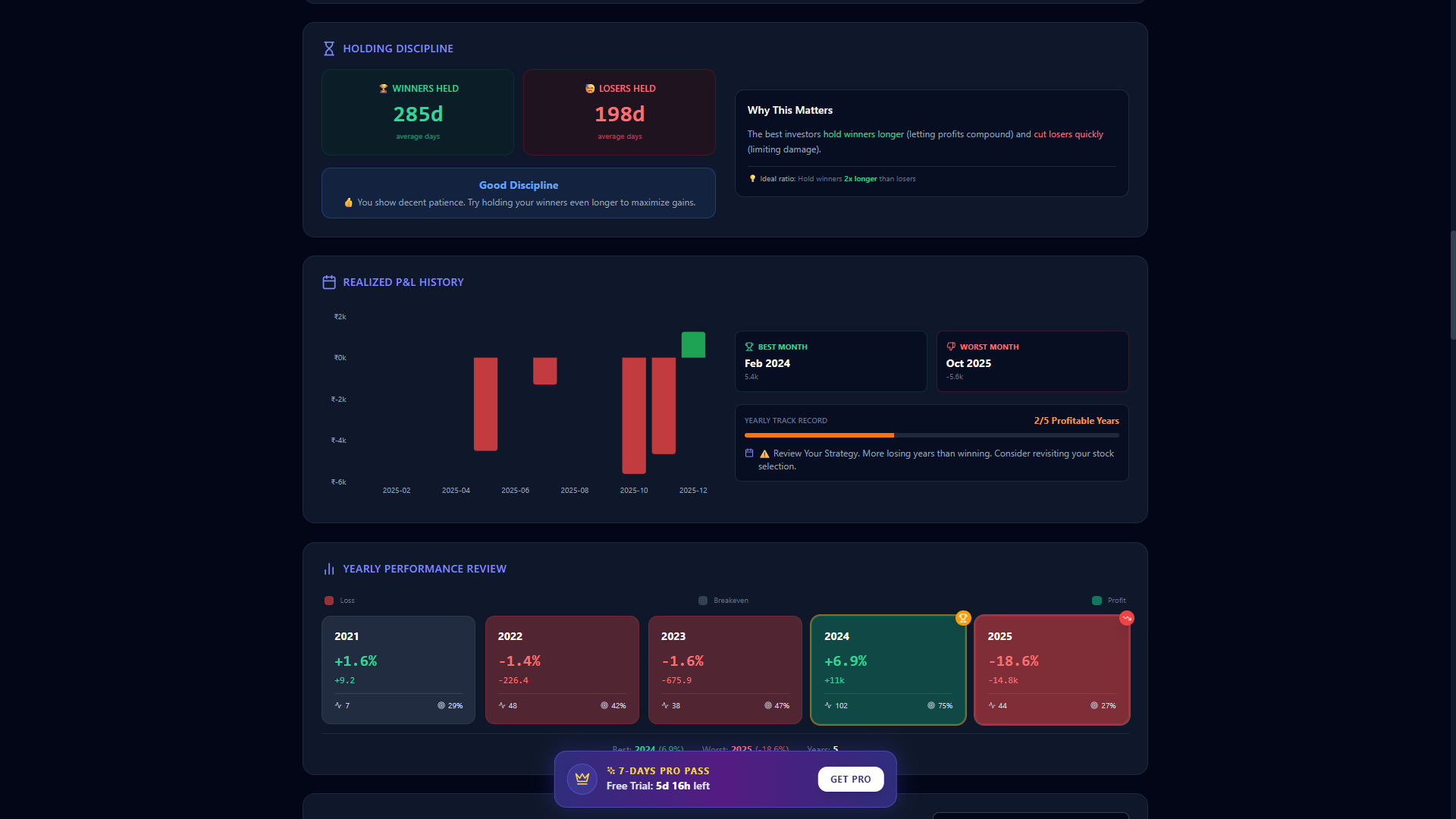Click the red downtrend badge on 2025 card

point(1127,618)
